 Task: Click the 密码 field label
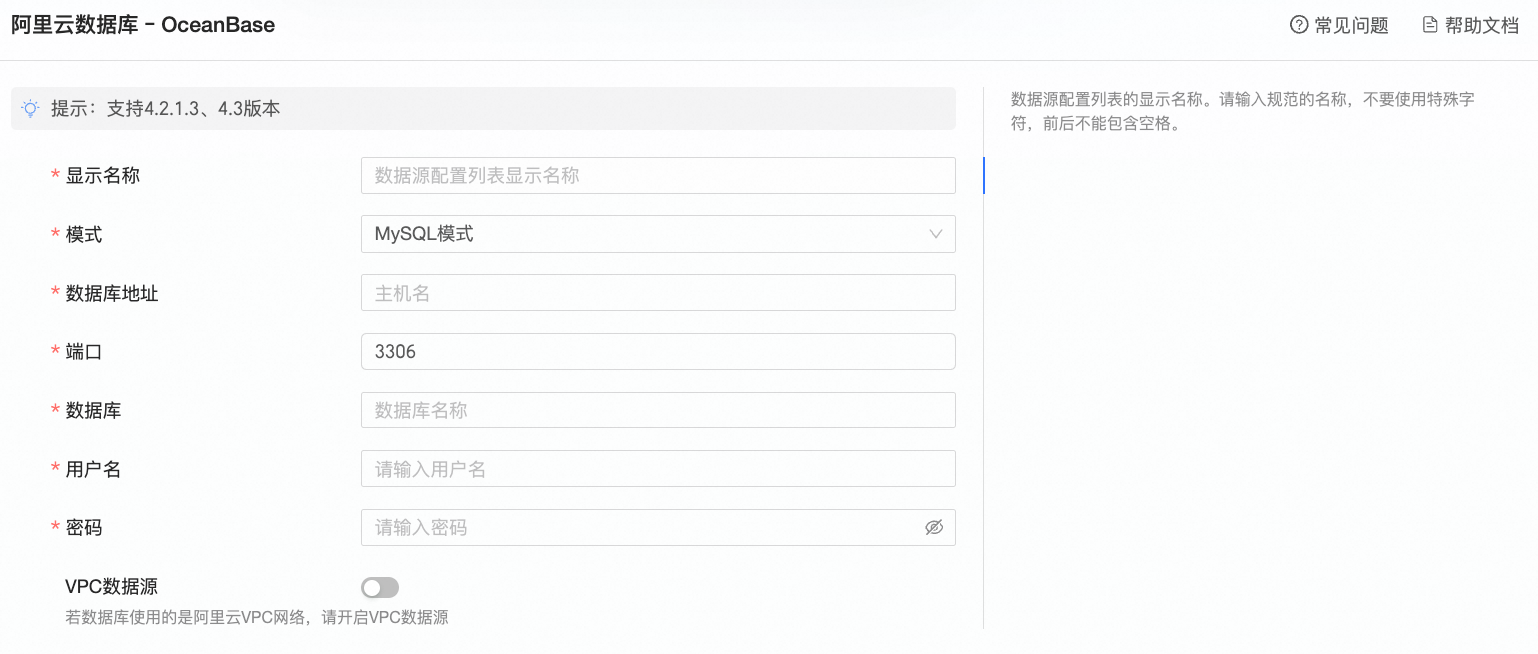pyautogui.click(x=84, y=527)
